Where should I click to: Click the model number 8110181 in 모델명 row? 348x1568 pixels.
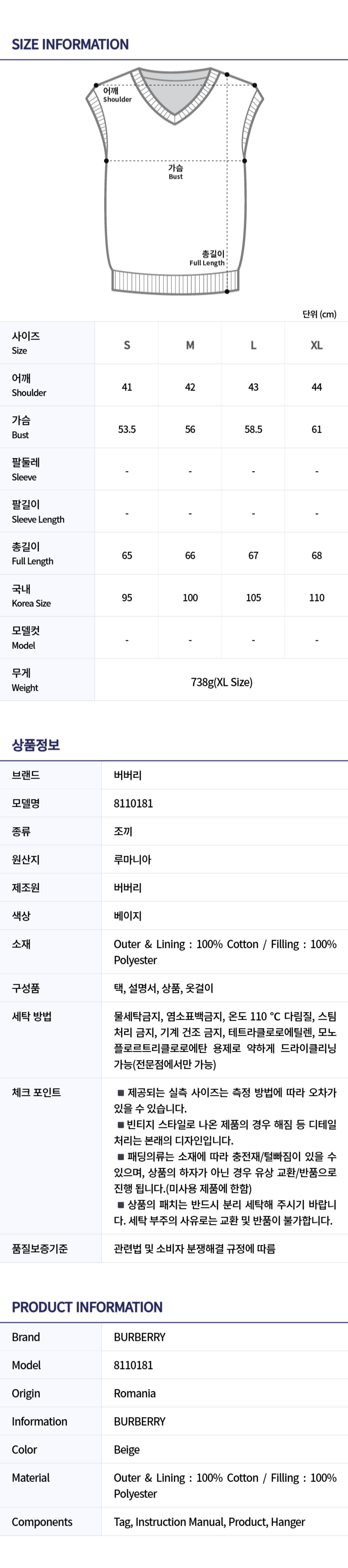click(133, 803)
